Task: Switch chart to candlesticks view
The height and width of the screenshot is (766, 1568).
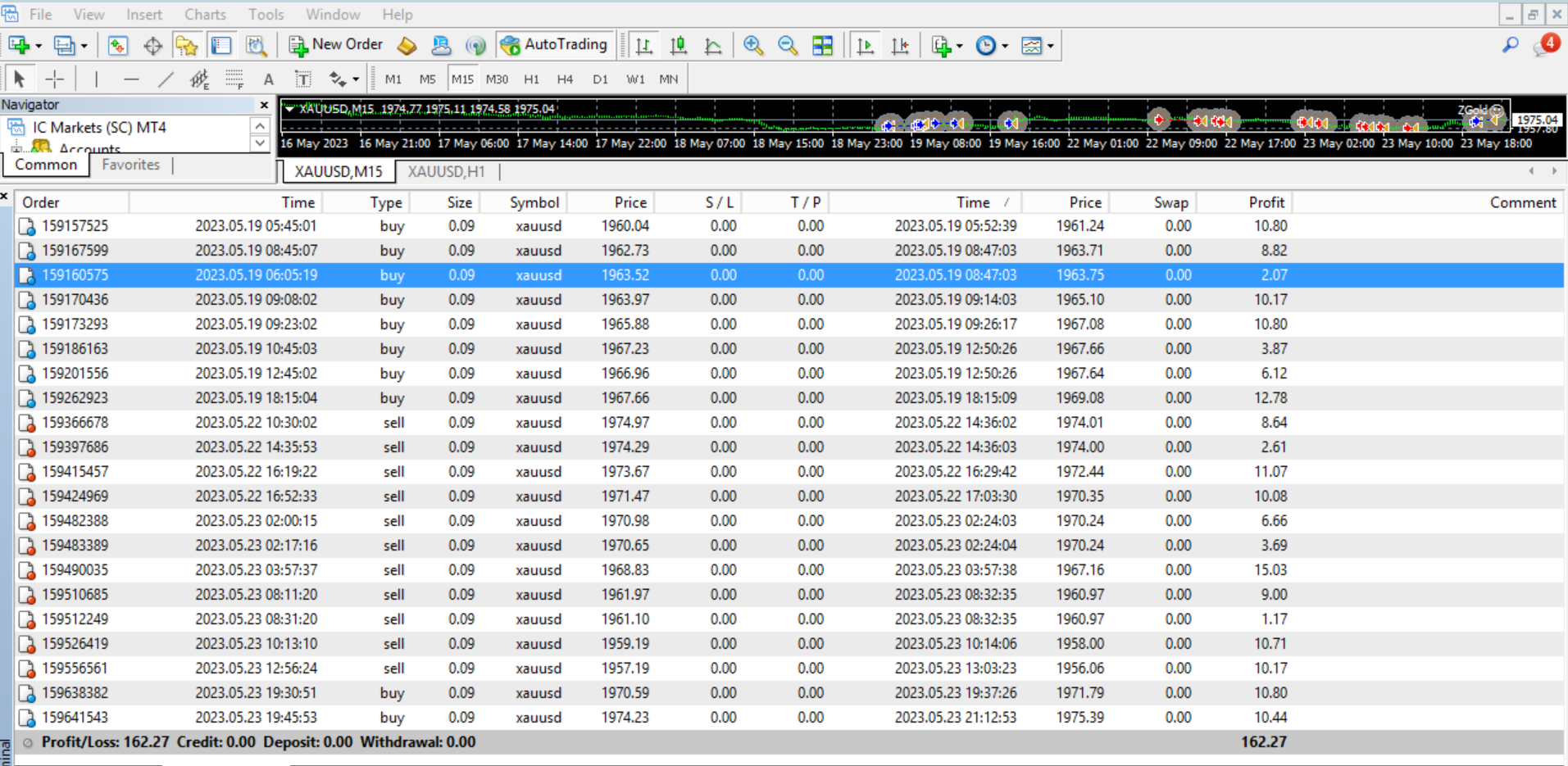Action: coord(679,46)
